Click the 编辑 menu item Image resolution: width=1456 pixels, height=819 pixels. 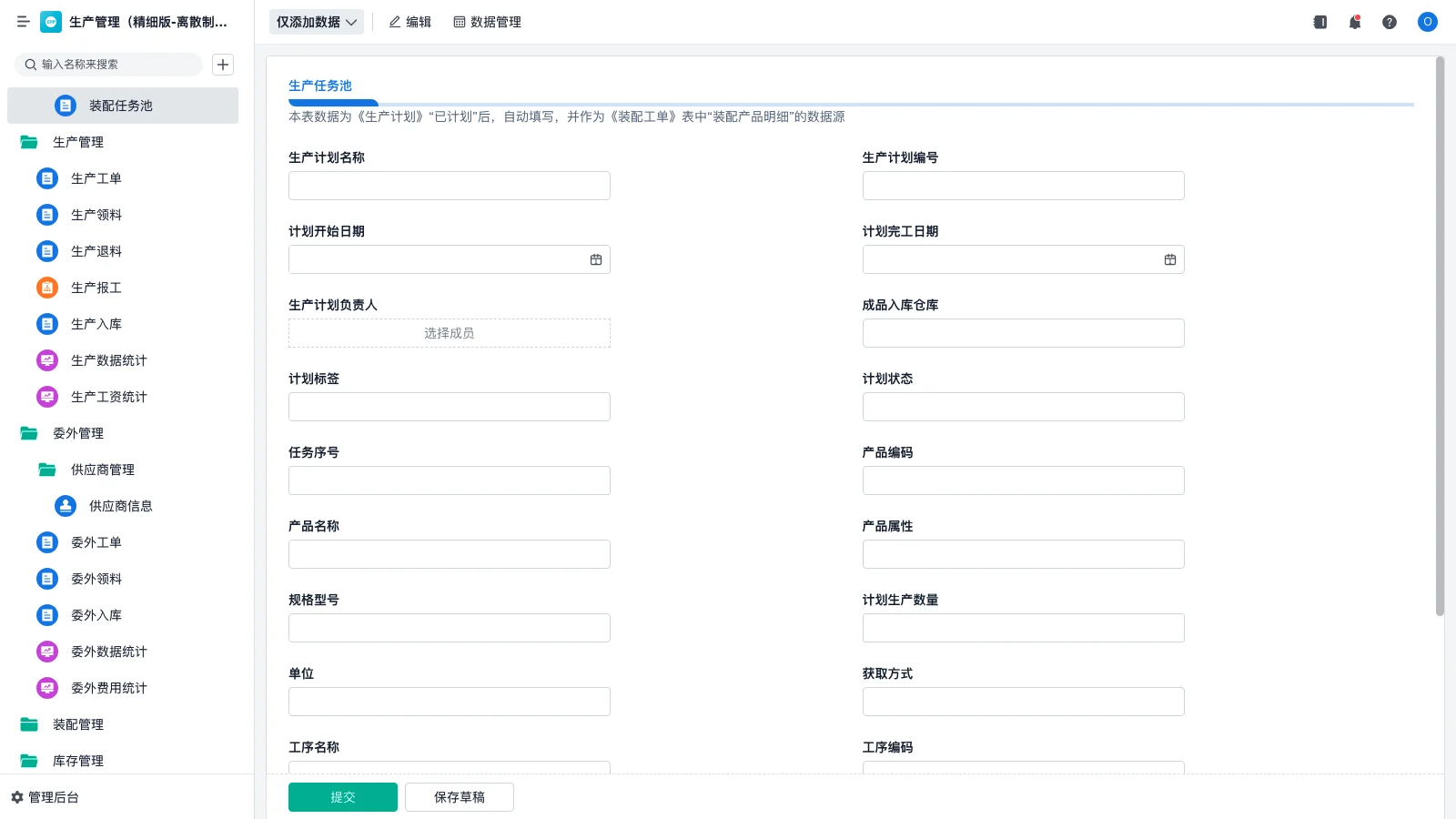pyautogui.click(x=409, y=22)
